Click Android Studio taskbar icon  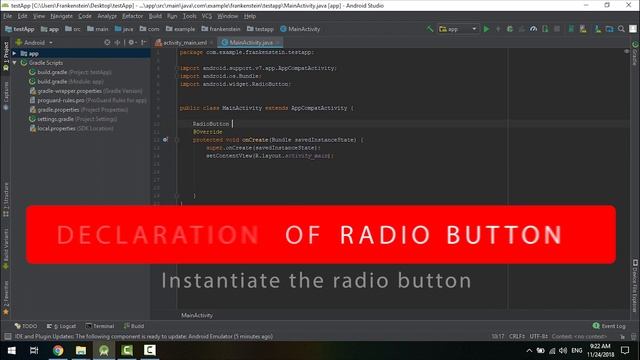click(x=104, y=351)
